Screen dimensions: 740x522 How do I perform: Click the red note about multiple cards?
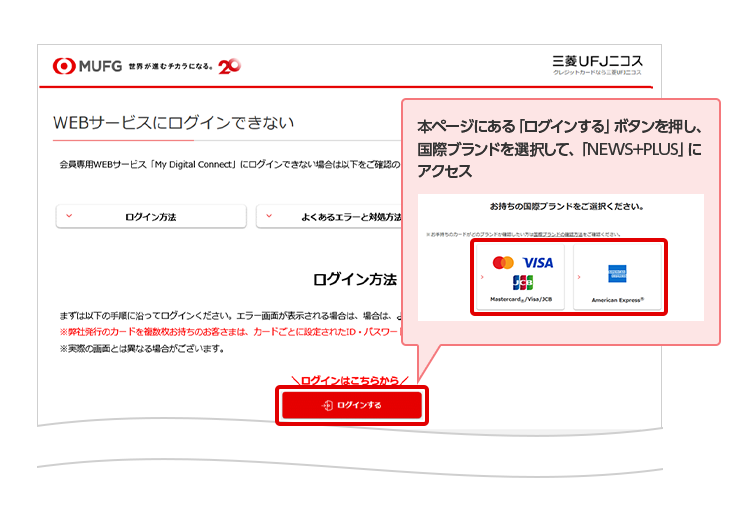click(x=230, y=332)
